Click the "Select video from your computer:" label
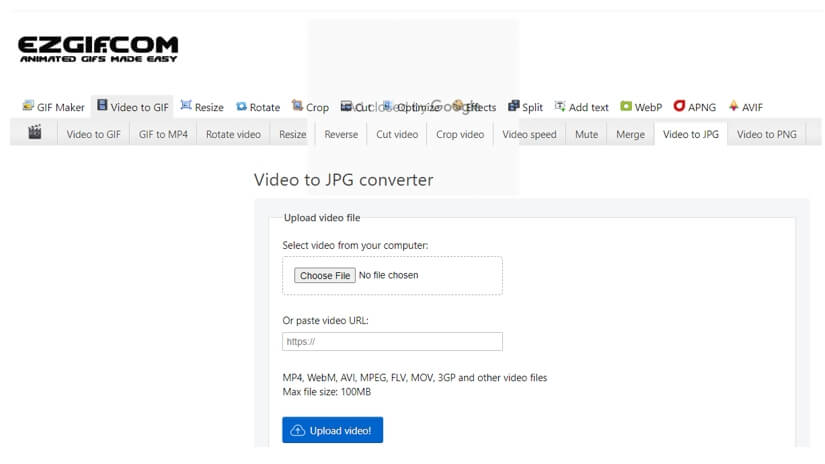 point(355,245)
